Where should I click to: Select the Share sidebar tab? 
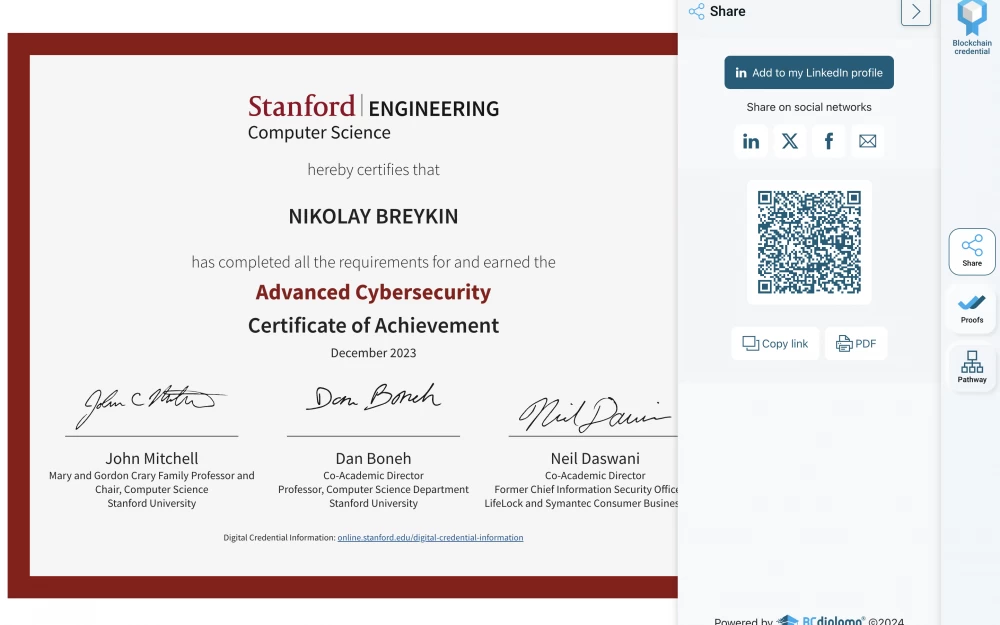972,252
